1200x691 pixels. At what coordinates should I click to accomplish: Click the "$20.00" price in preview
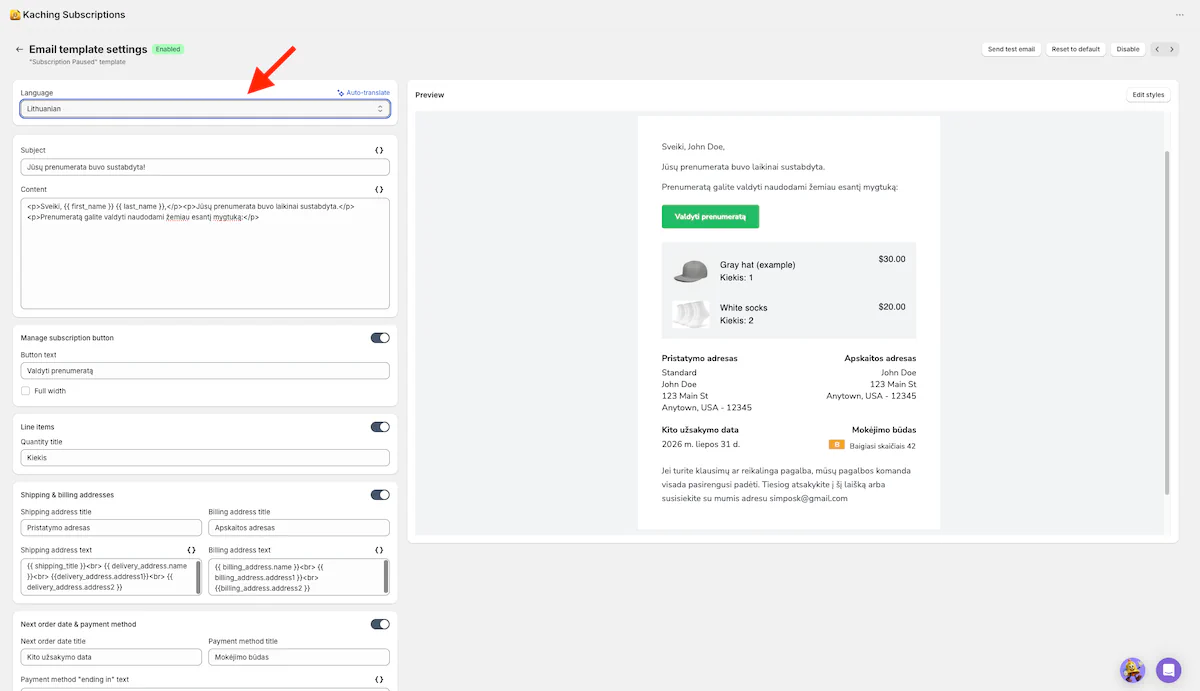pyautogui.click(x=892, y=307)
